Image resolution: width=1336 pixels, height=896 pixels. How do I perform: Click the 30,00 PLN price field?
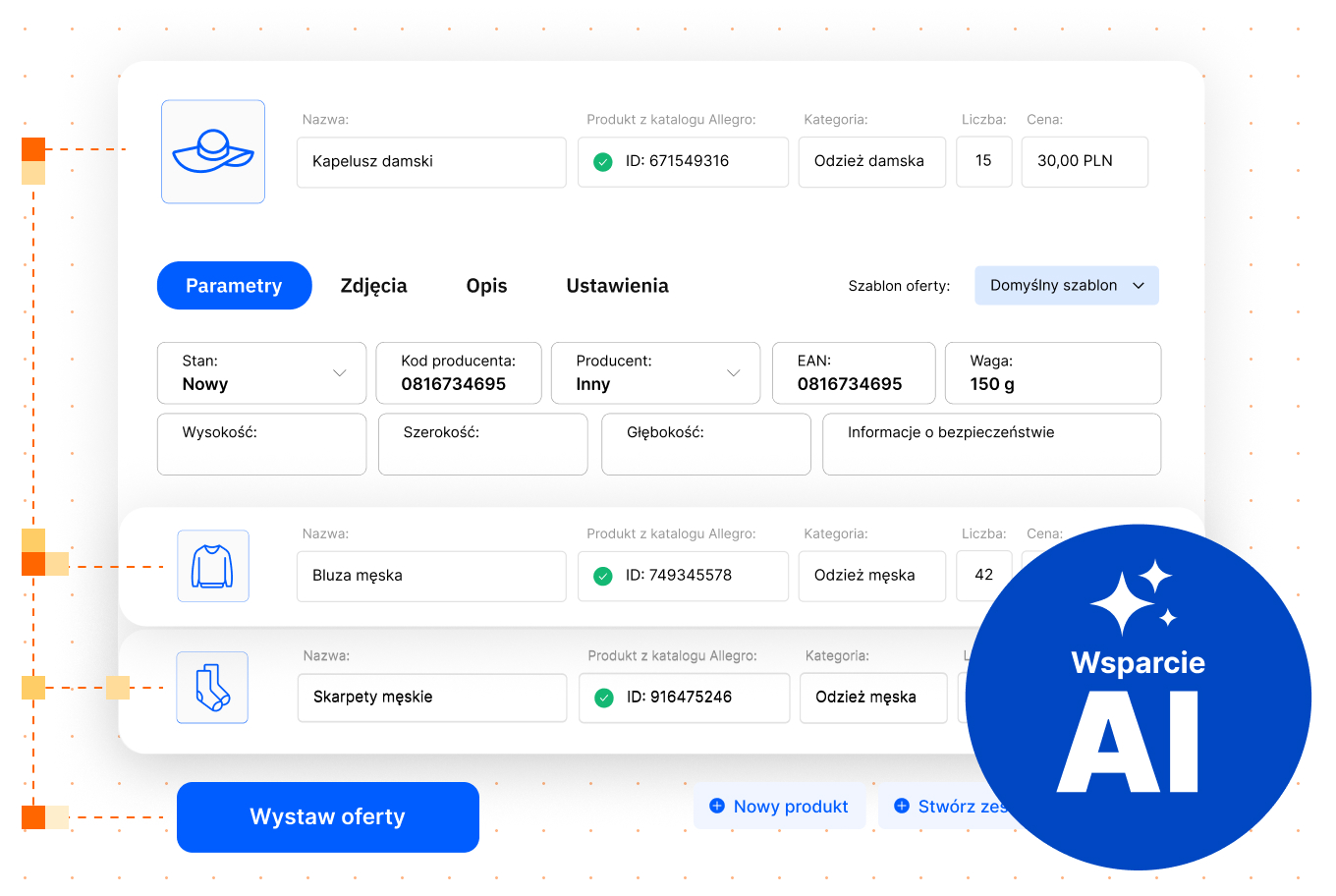pyautogui.click(x=1085, y=162)
